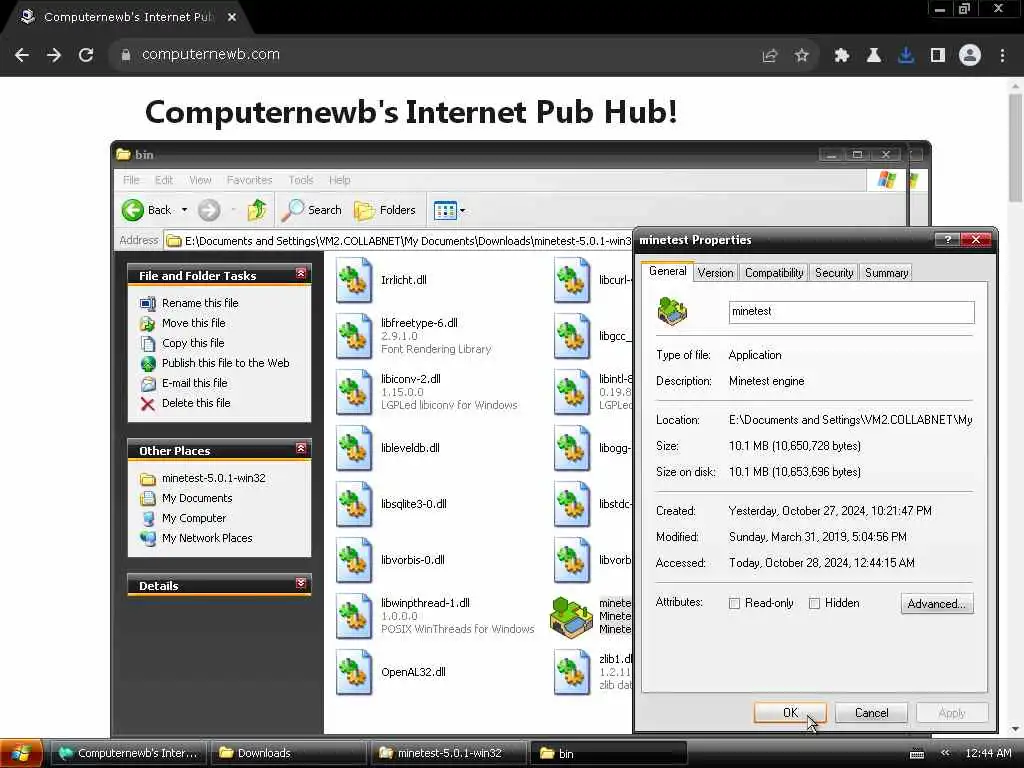Open minetest-5.0.1-win32 in Other Places
1024x768 pixels.
[214, 478]
